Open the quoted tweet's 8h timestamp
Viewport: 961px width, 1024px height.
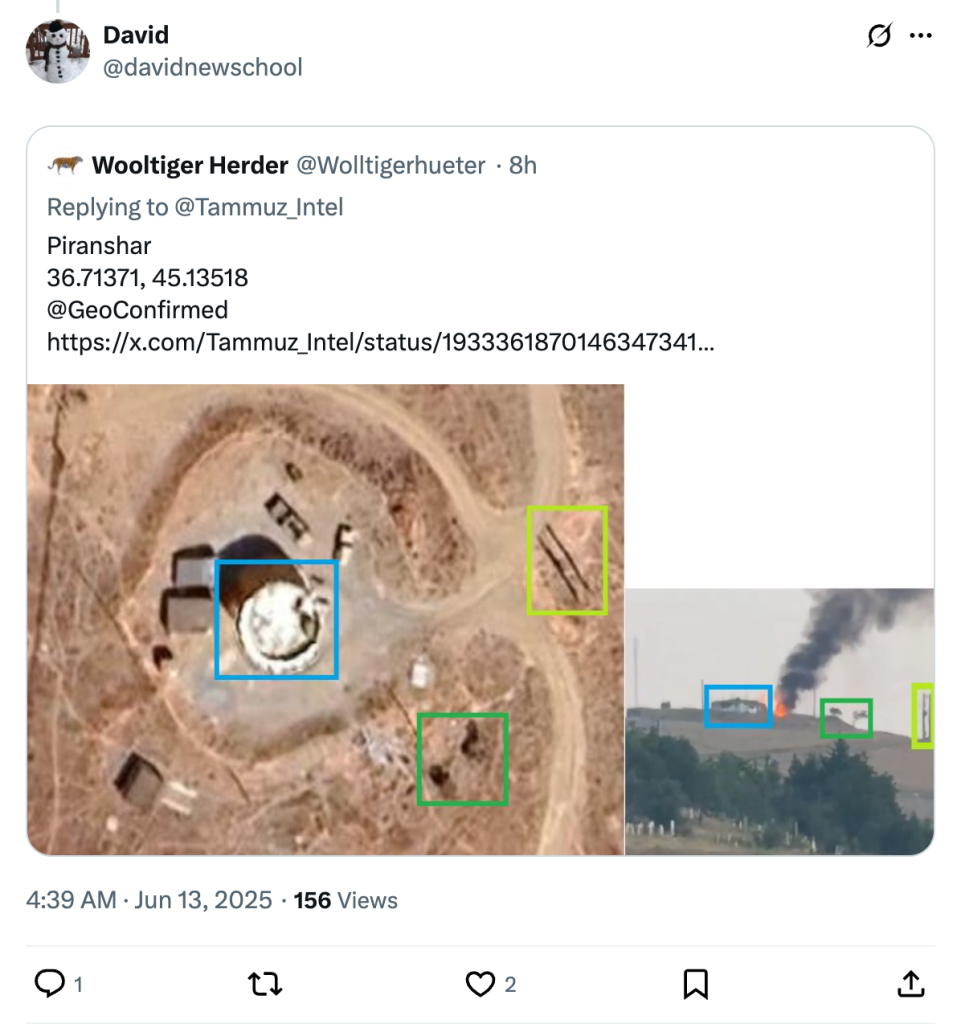coord(523,166)
